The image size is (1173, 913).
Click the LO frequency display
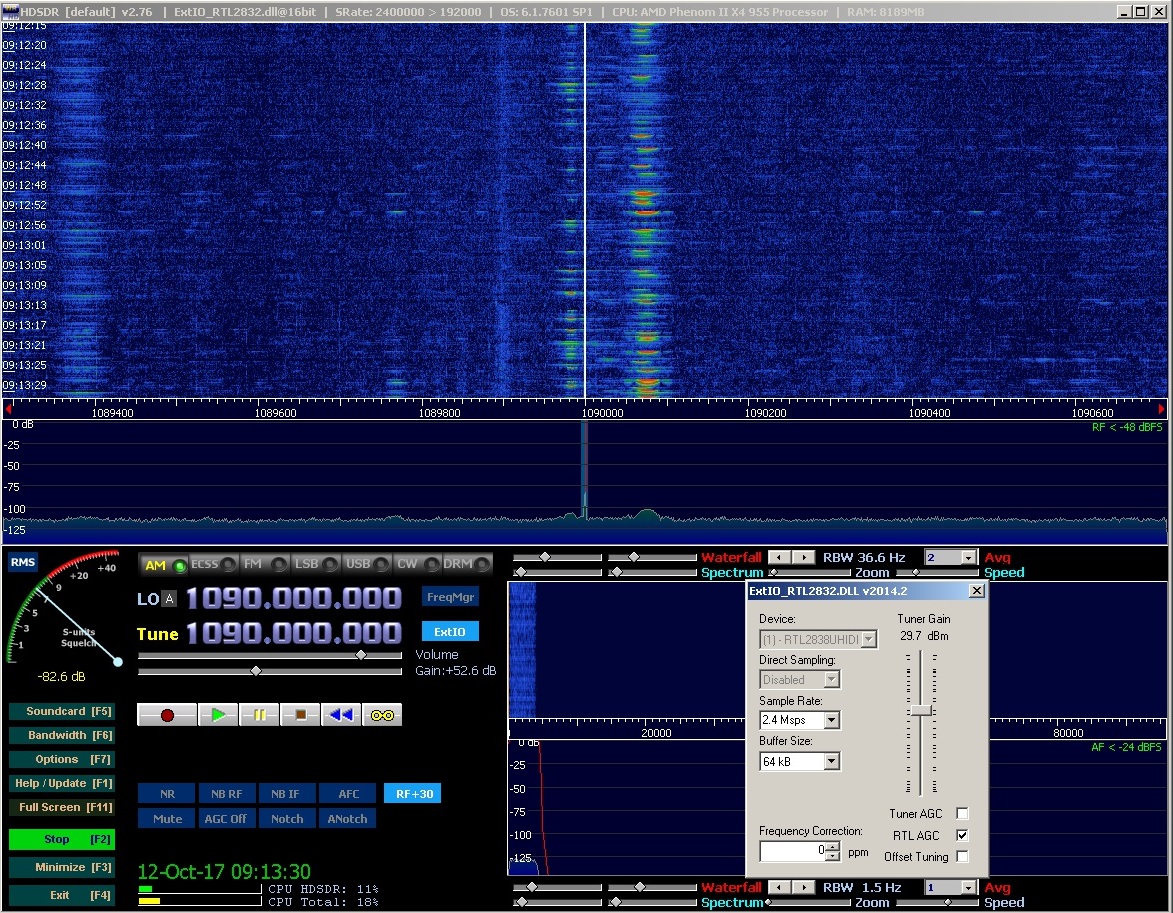pos(293,598)
